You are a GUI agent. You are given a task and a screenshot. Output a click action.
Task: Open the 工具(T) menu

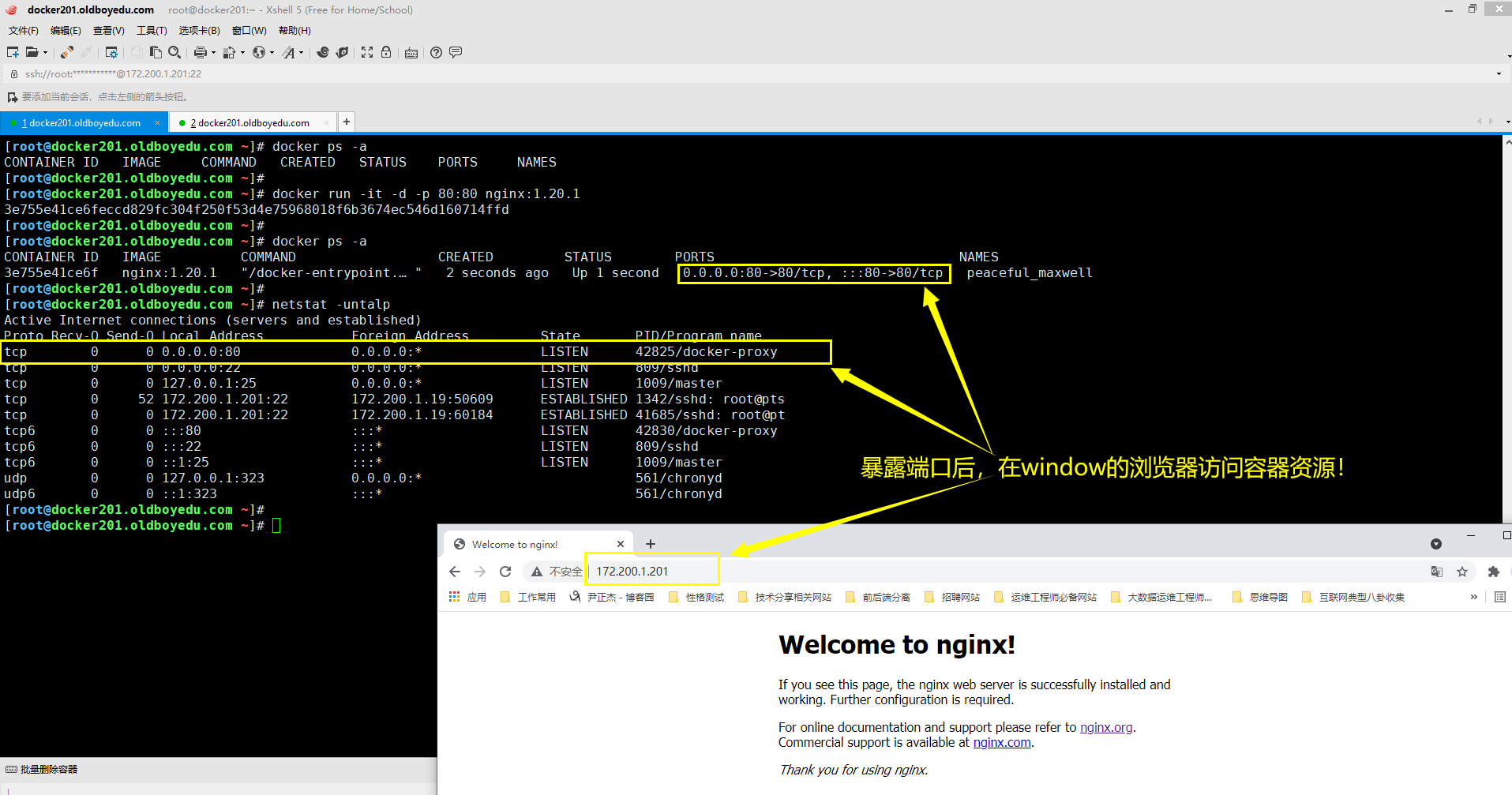coord(152,31)
